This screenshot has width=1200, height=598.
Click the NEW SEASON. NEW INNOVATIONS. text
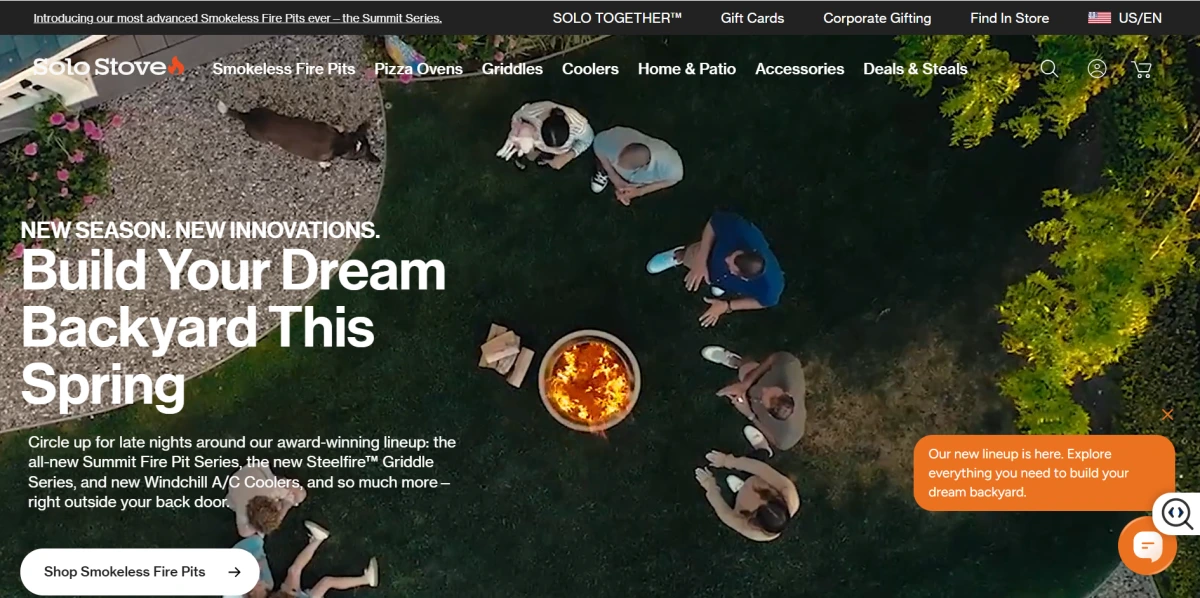point(200,230)
